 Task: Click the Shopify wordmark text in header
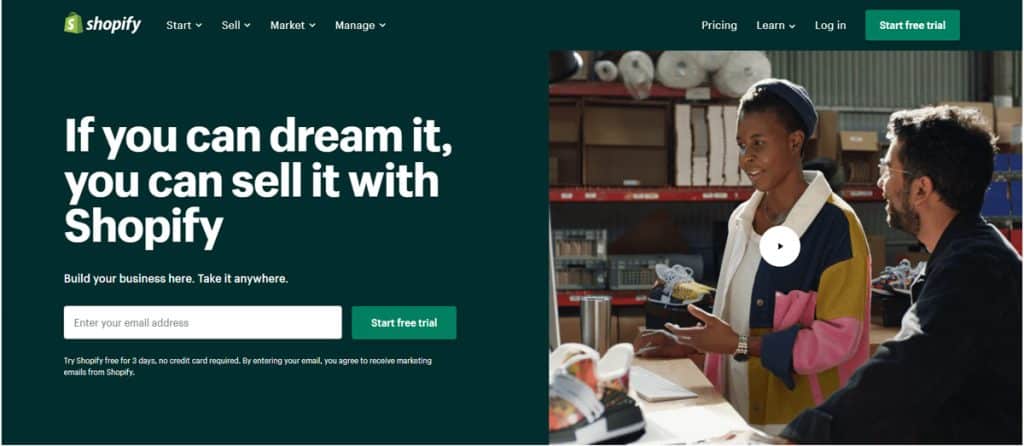[114, 25]
